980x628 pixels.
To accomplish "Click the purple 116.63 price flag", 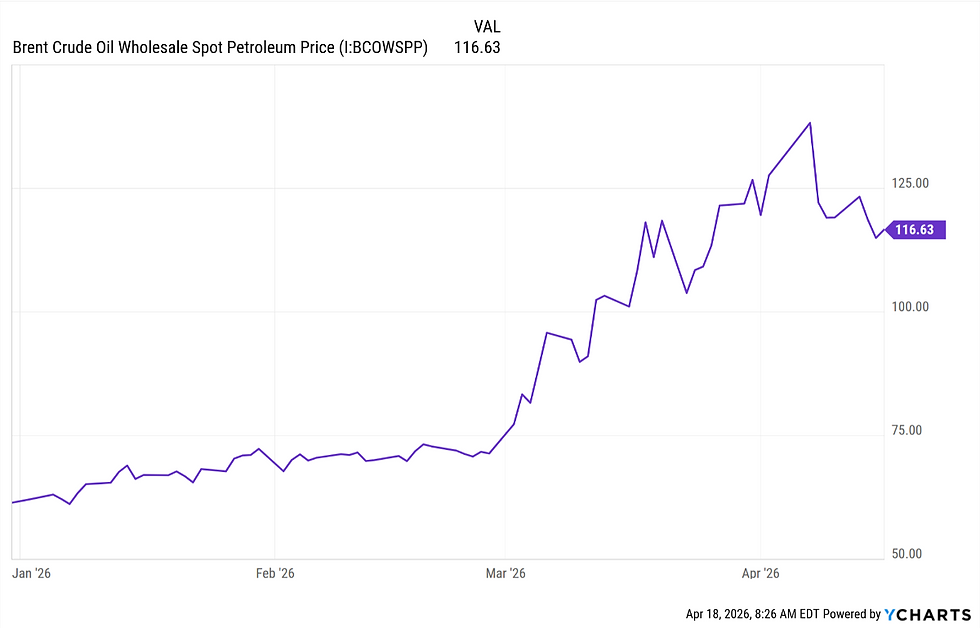I will (x=913, y=230).
